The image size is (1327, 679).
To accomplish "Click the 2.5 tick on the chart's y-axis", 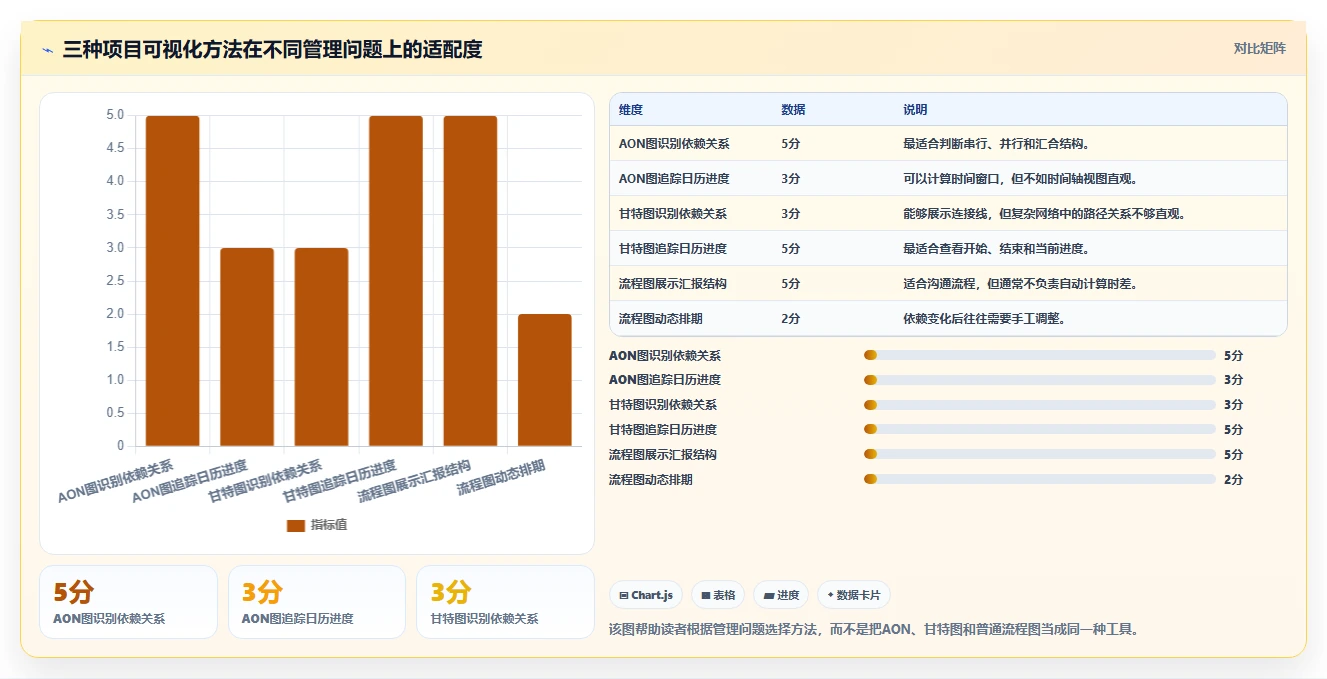I will coord(115,281).
